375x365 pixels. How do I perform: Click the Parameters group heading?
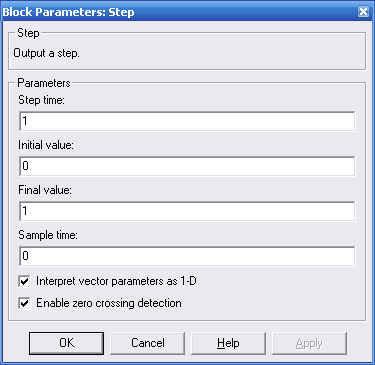tap(44, 83)
